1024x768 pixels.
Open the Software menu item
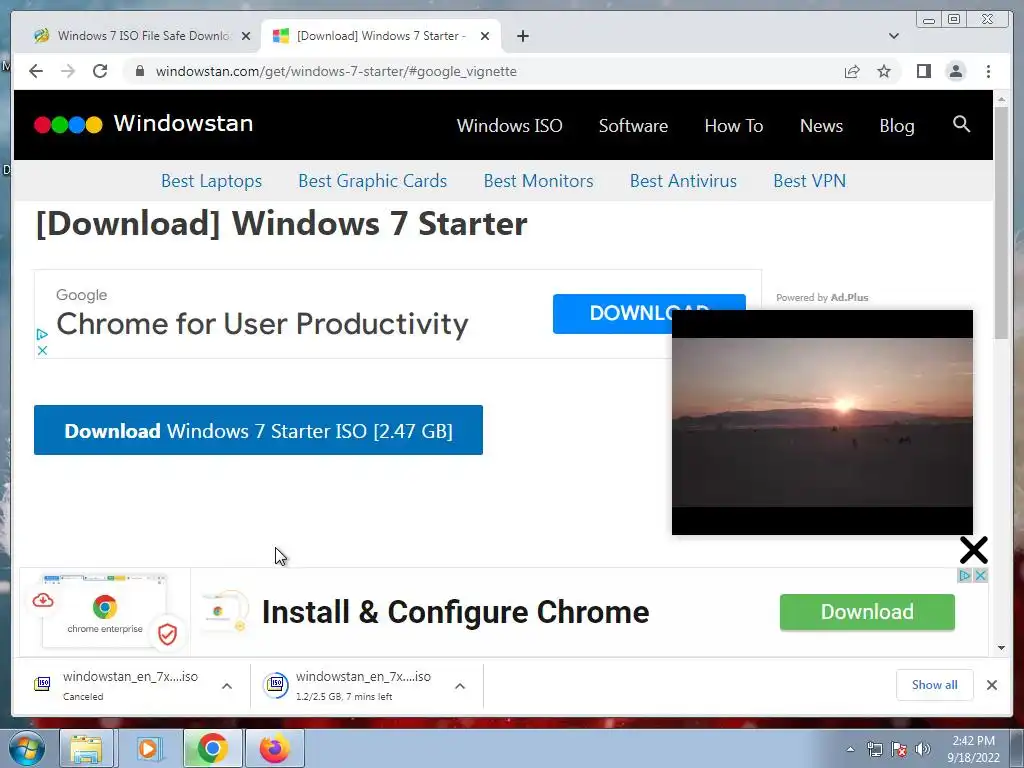coord(633,125)
